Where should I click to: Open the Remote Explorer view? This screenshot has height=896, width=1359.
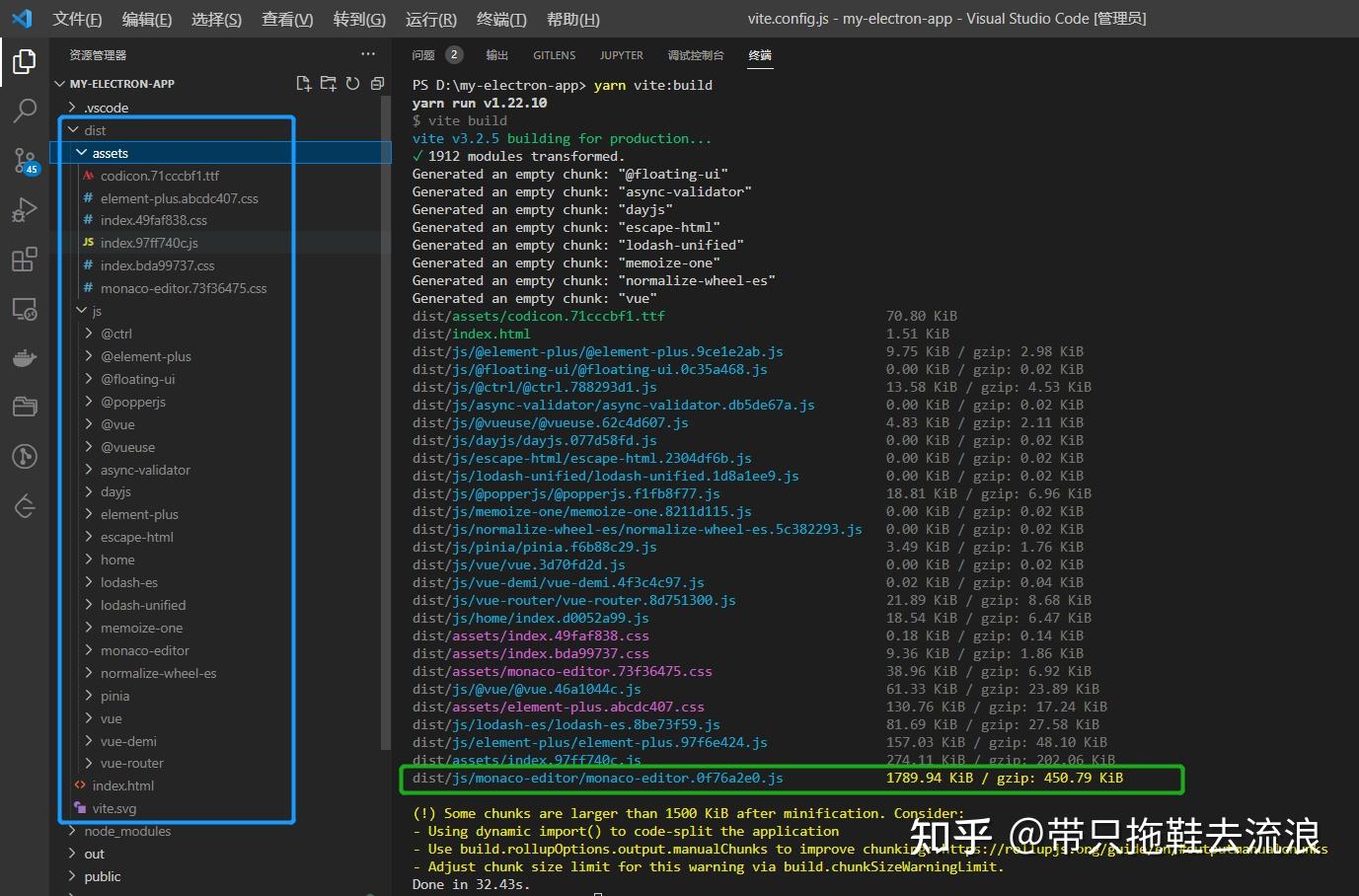coord(25,309)
